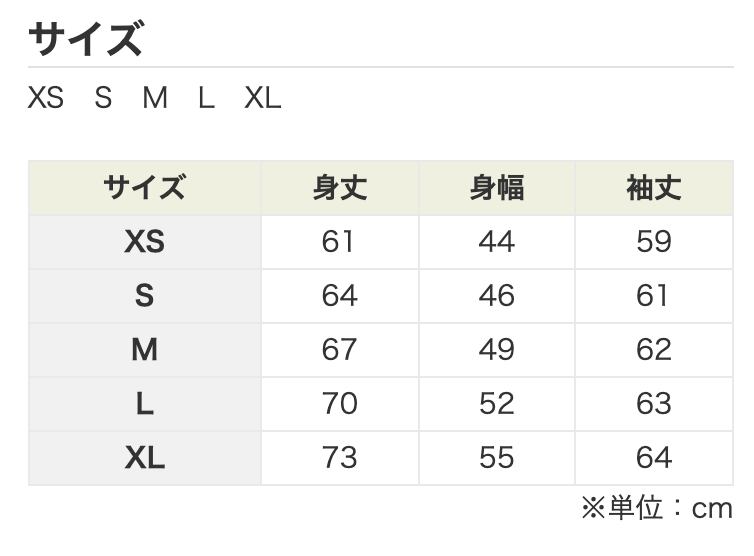Click the 袖丈 column header
This screenshot has height=556, width=754.
(653, 188)
